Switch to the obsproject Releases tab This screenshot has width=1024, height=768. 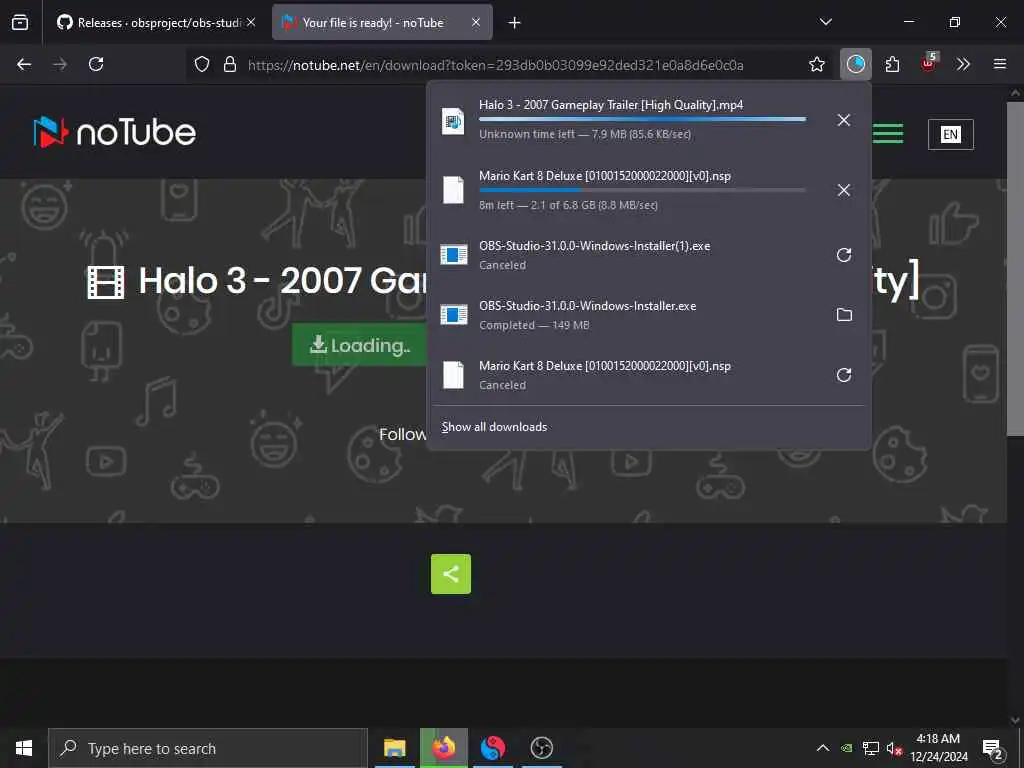[155, 22]
